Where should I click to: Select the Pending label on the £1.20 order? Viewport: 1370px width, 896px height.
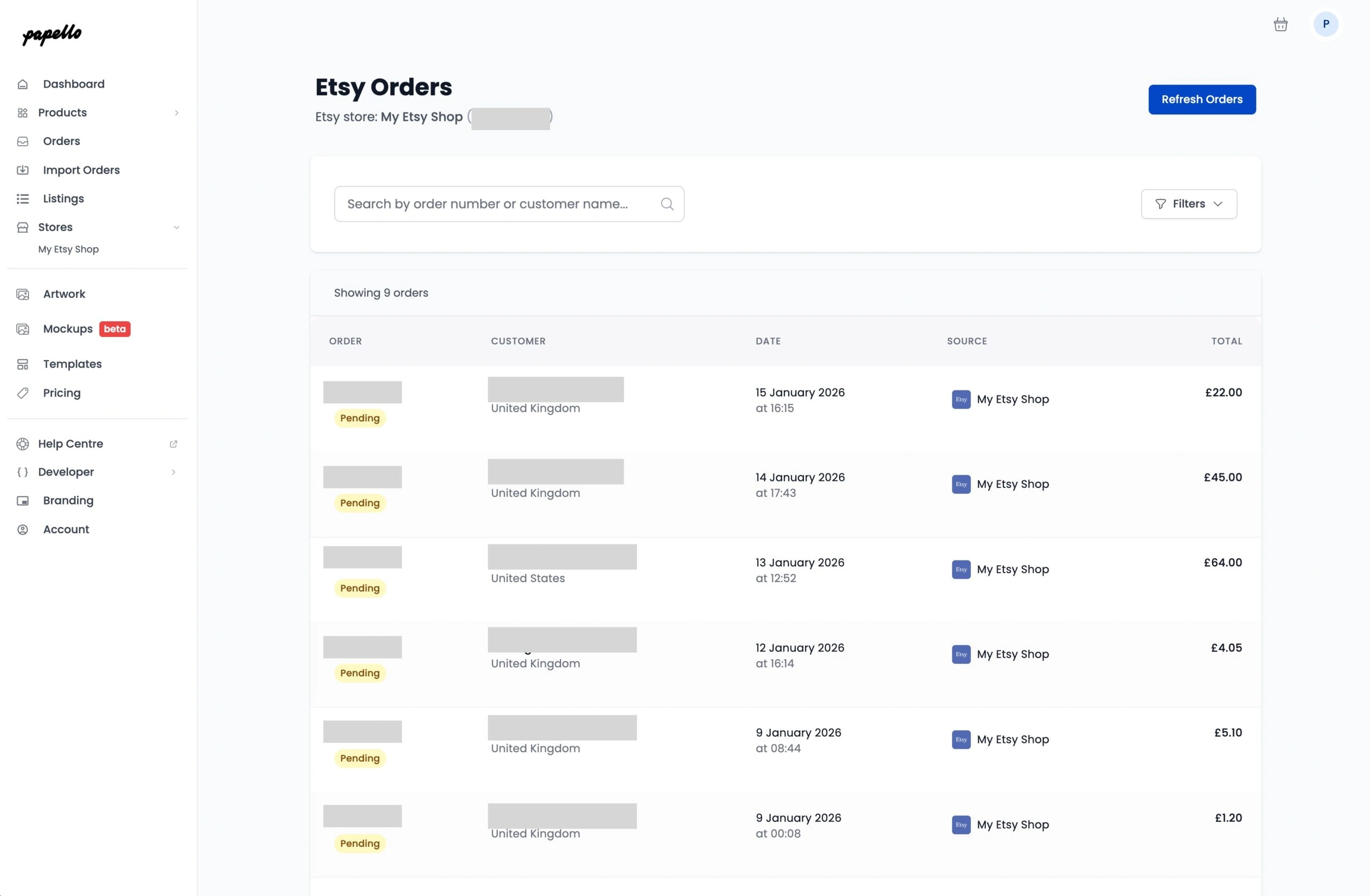pyautogui.click(x=359, y=843)
